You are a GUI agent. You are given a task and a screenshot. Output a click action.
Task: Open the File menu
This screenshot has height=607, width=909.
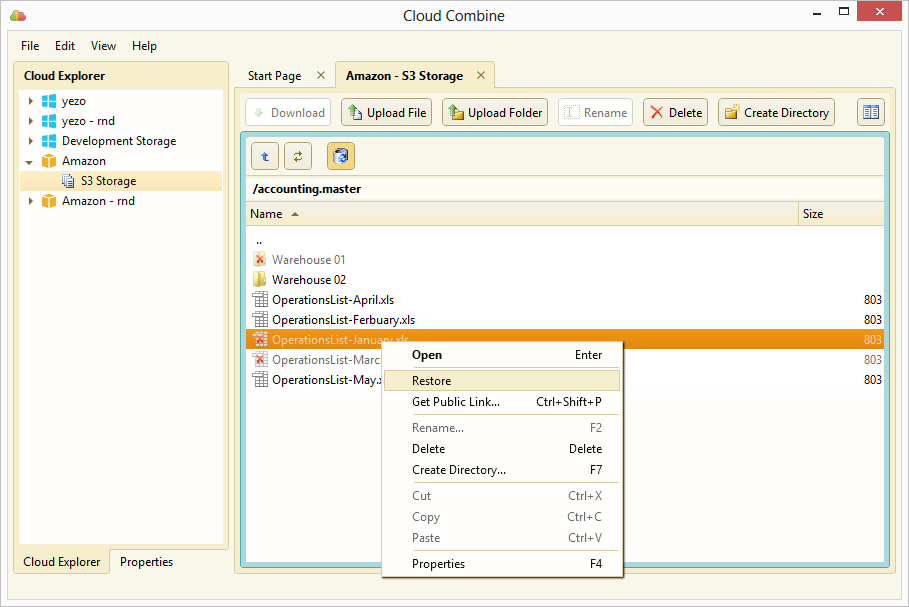click(x=30, y=46)
